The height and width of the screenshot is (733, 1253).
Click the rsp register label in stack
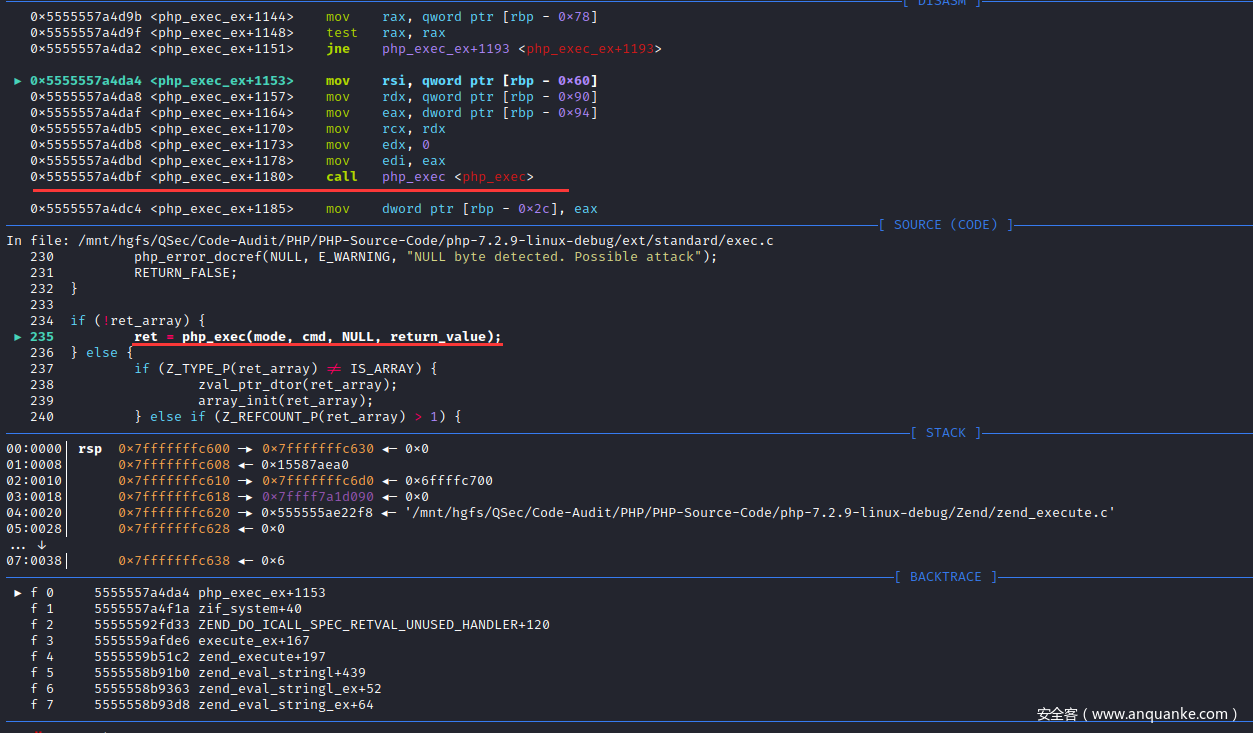pyautogui.click(x=90, y=449)
